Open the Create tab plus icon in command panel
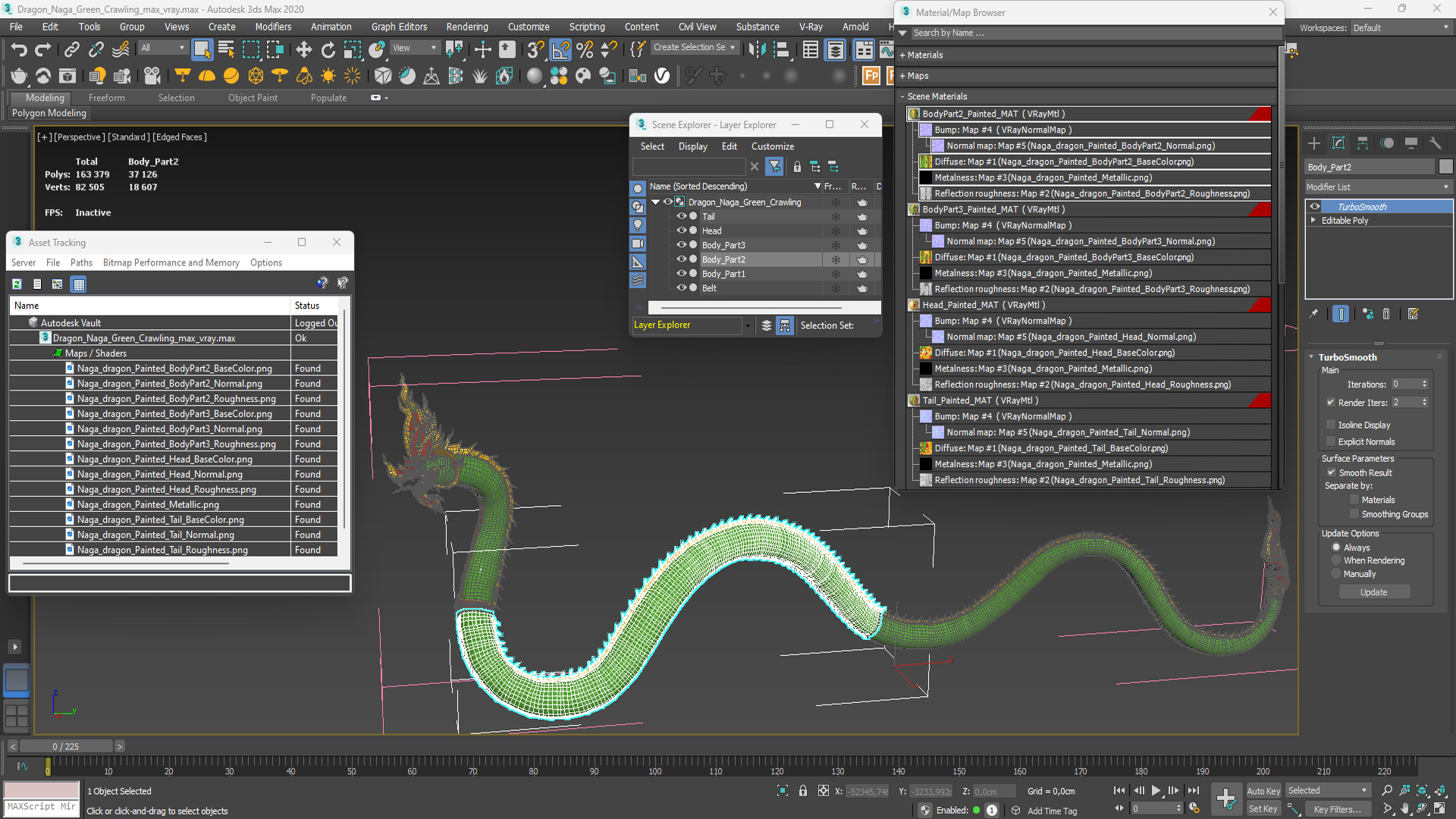 [x=1314, y=143]
